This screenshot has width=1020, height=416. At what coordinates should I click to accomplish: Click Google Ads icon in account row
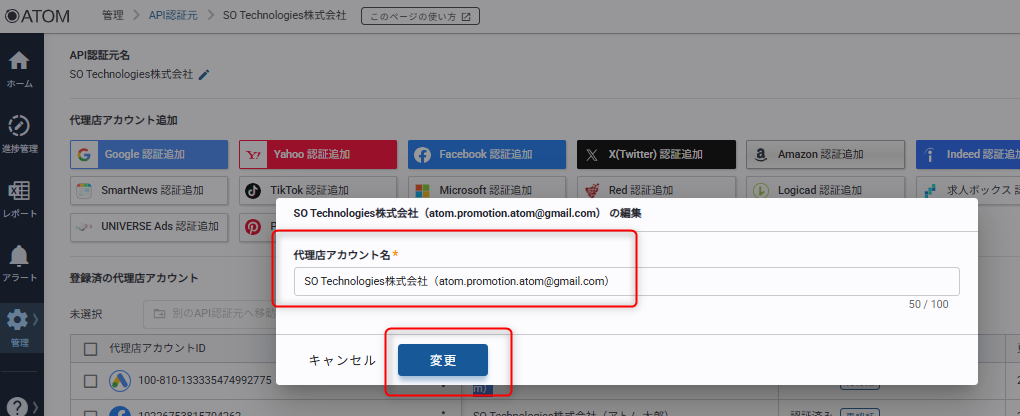119,381
